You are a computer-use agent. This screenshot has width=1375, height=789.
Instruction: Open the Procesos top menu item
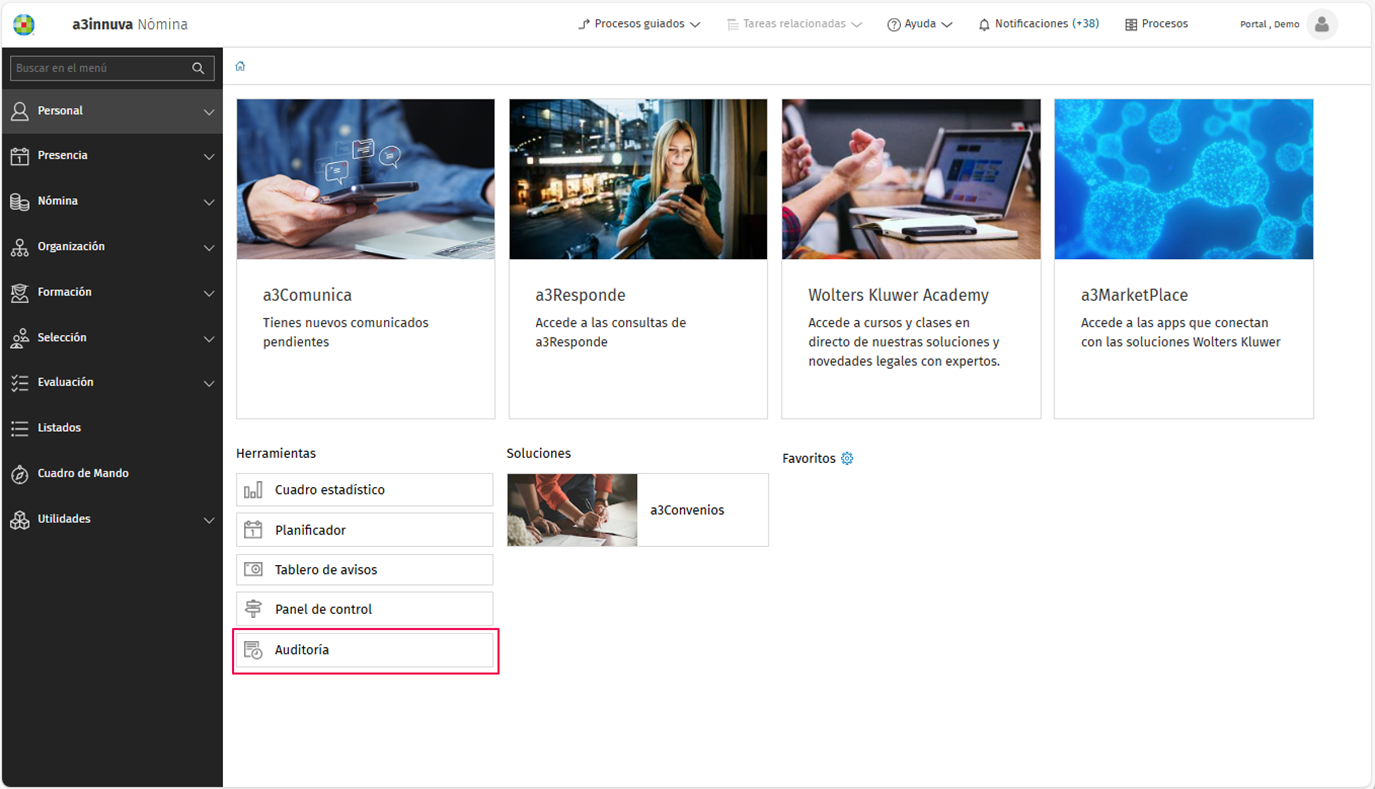(1156, 24)
